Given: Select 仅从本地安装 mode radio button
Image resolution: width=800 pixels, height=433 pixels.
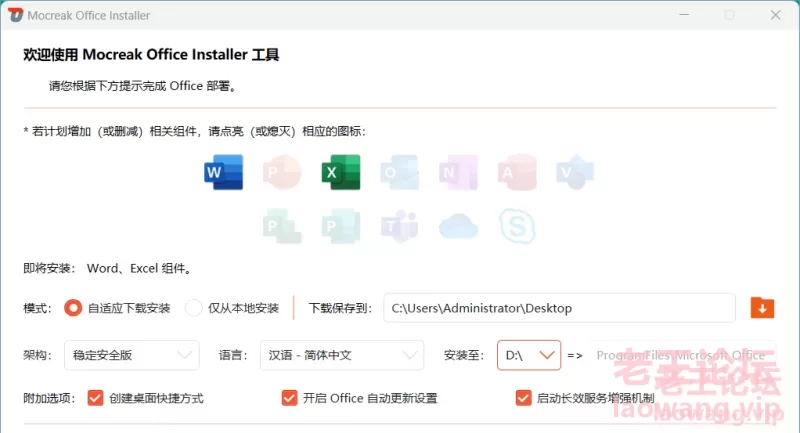Looking at the screenshot, I should pos(193,308).
